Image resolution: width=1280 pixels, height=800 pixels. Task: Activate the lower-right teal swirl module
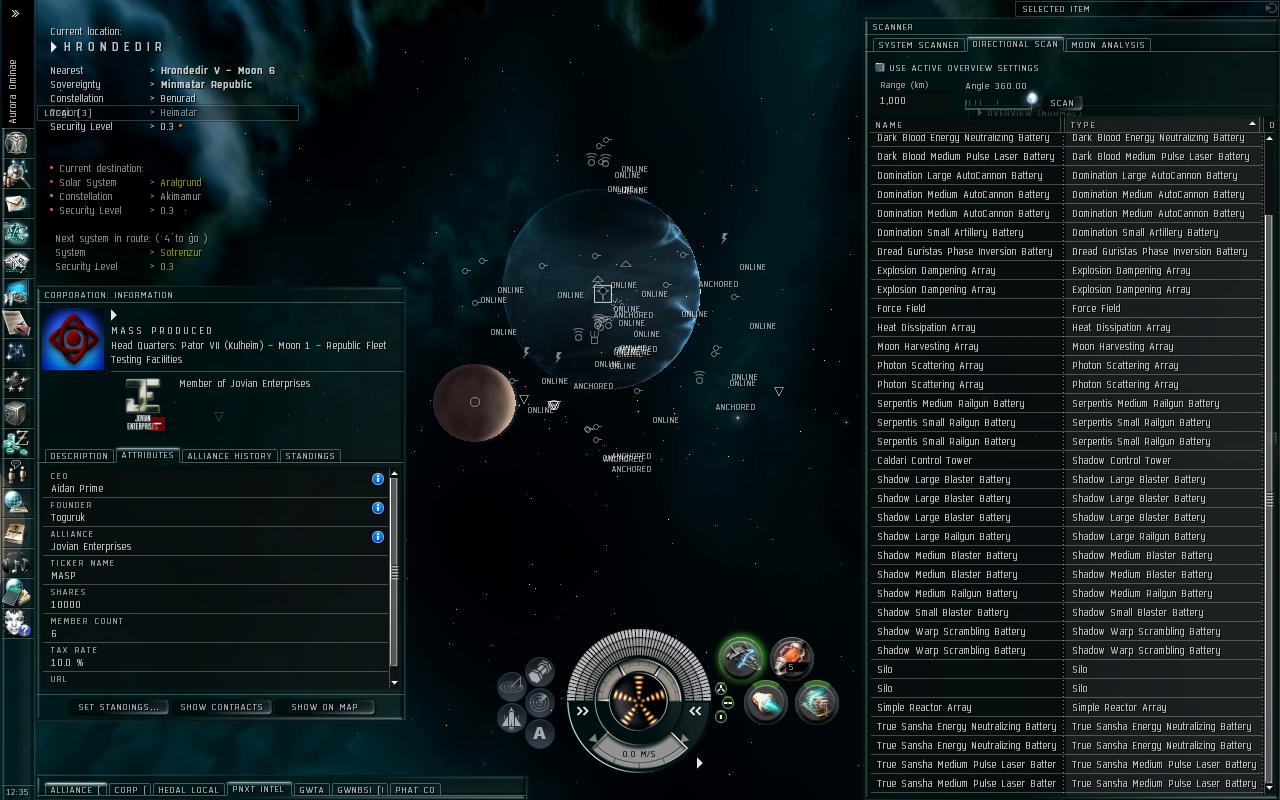pyautogui.click(x=816, y=702)
